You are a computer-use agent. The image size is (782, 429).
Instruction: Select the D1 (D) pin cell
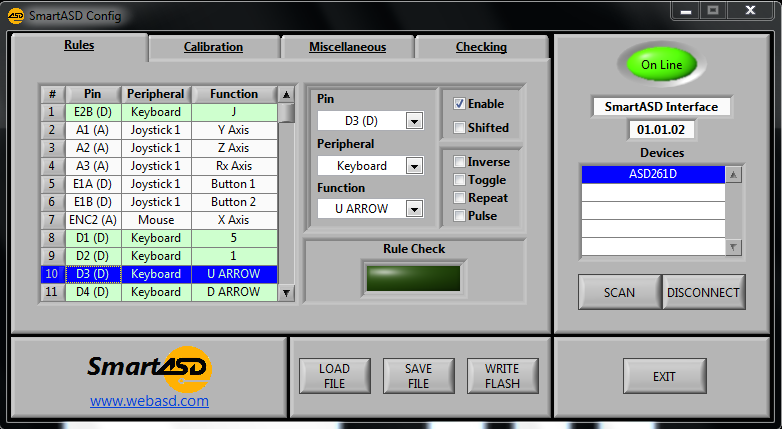point(93,238)
